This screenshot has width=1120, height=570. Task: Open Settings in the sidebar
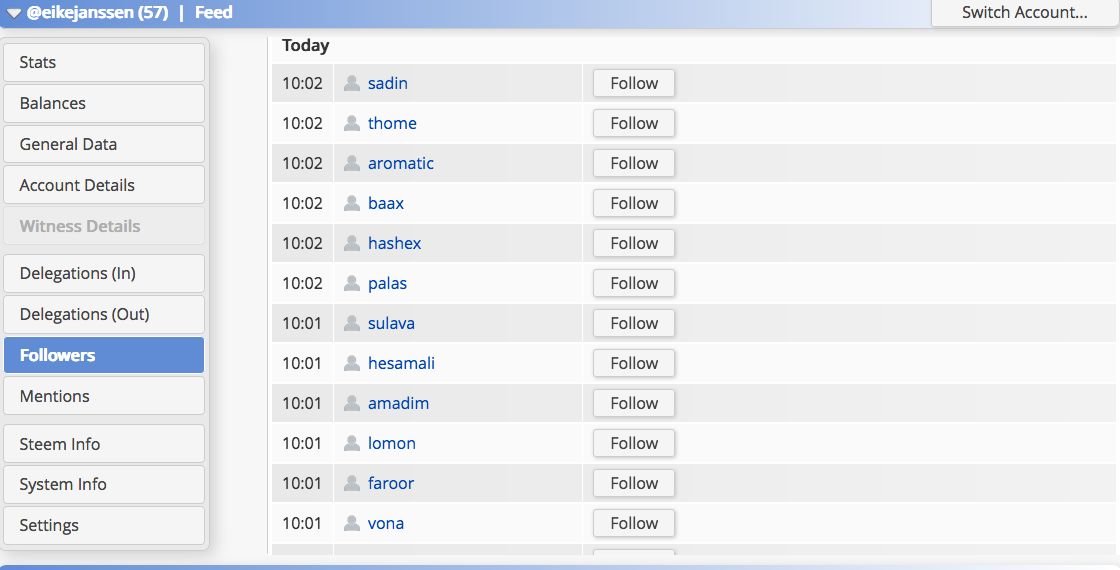[x=104, y=525]
